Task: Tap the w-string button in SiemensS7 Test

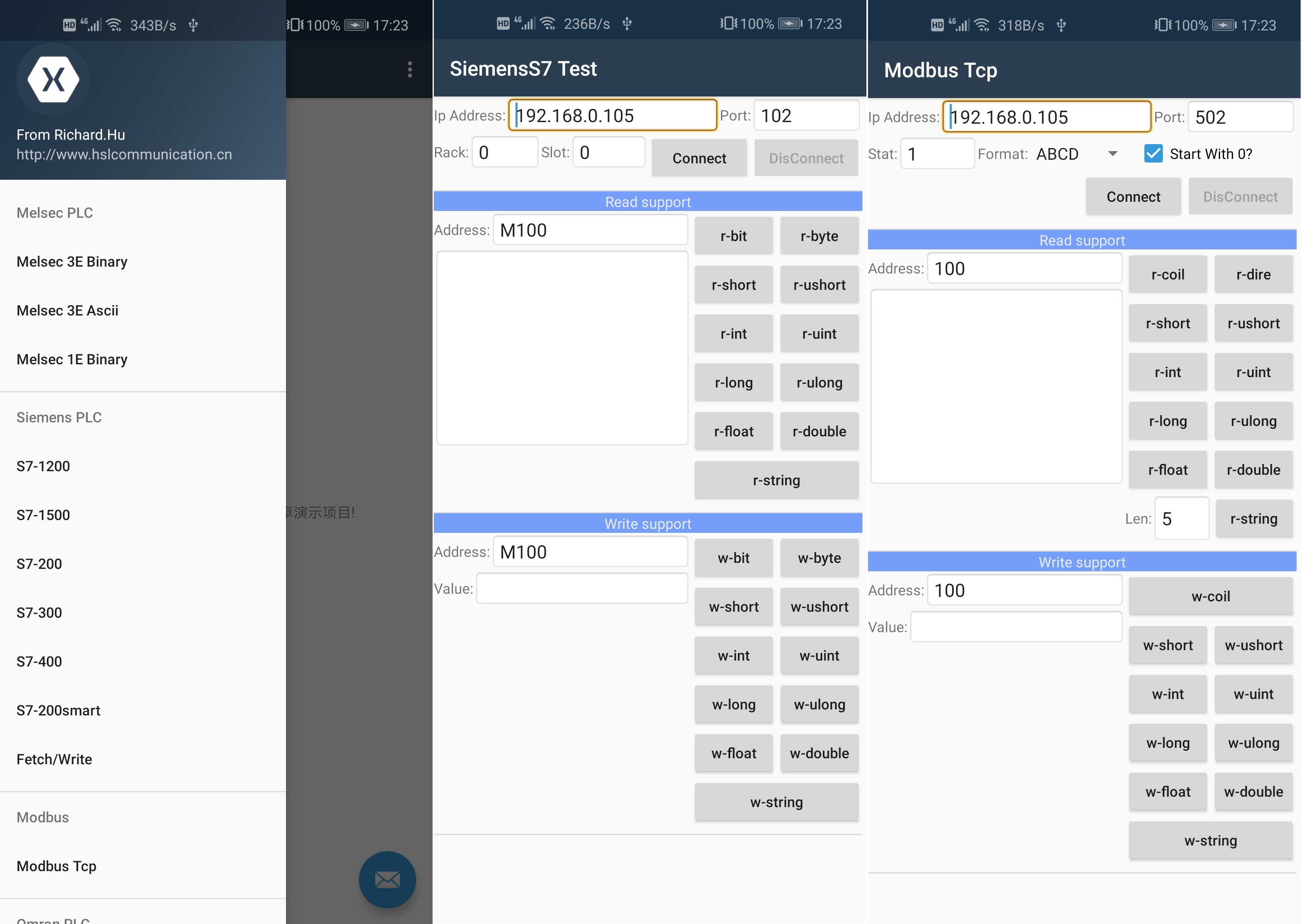Action: (x=776, y=802)
